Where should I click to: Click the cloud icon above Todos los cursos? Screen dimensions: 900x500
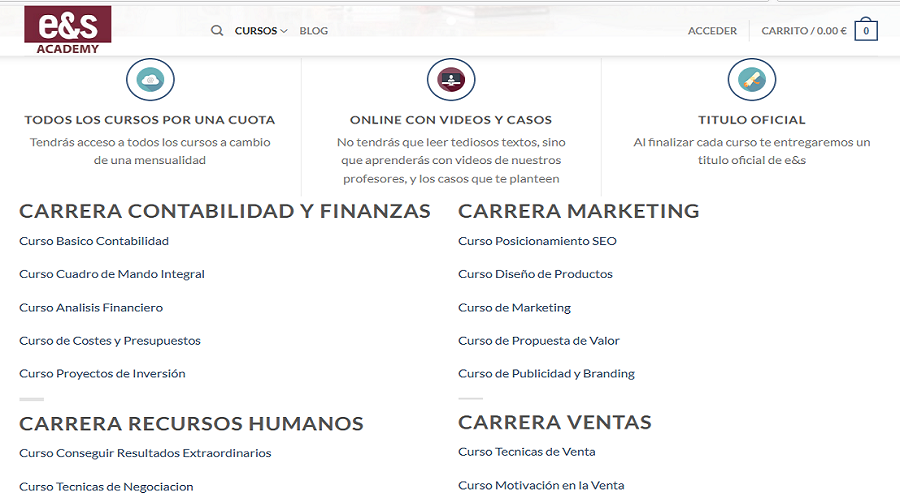150,80
